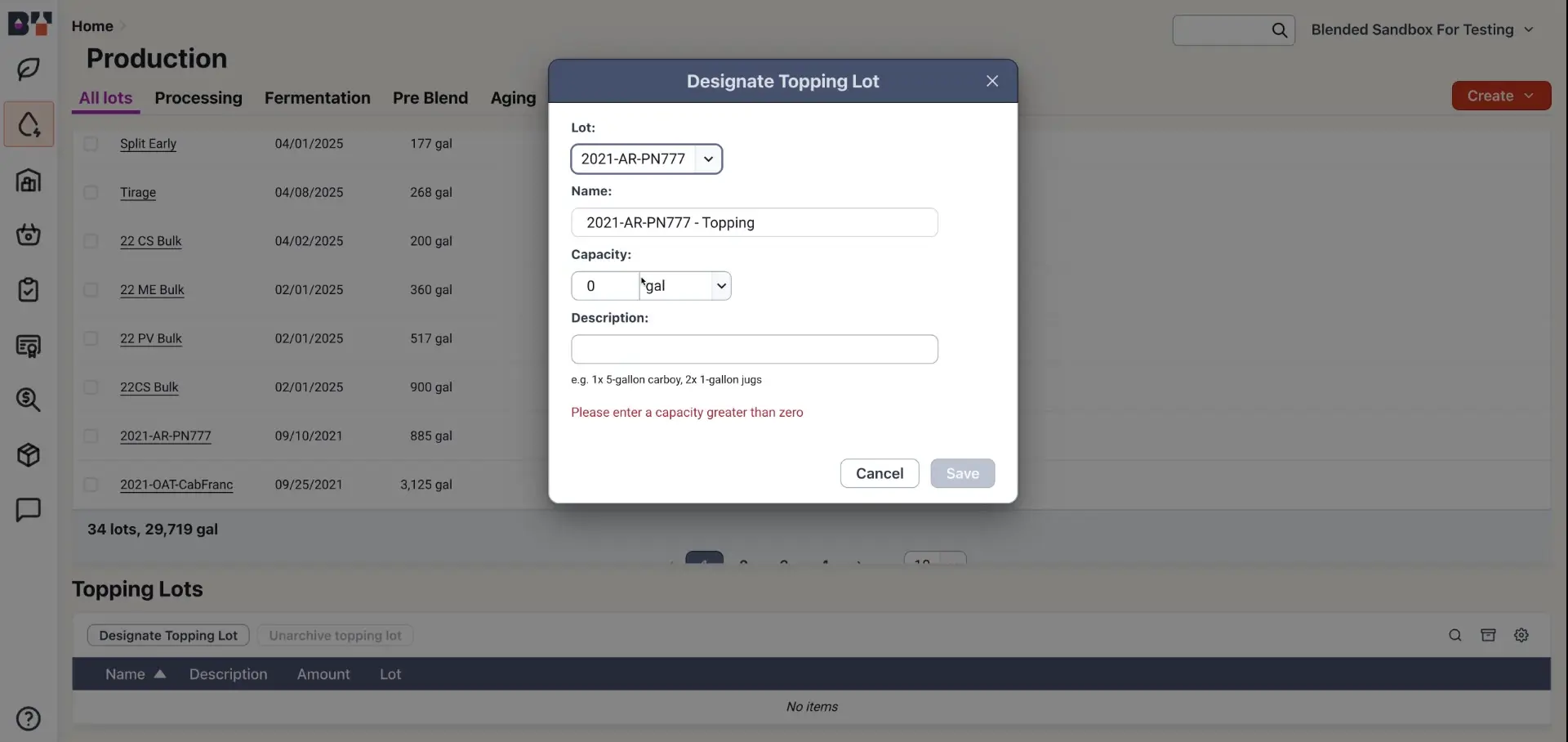The width and height of the screenshot is (1568, 742).
Task: Check the Split Early lot checkbox
Action: [91, 144]
